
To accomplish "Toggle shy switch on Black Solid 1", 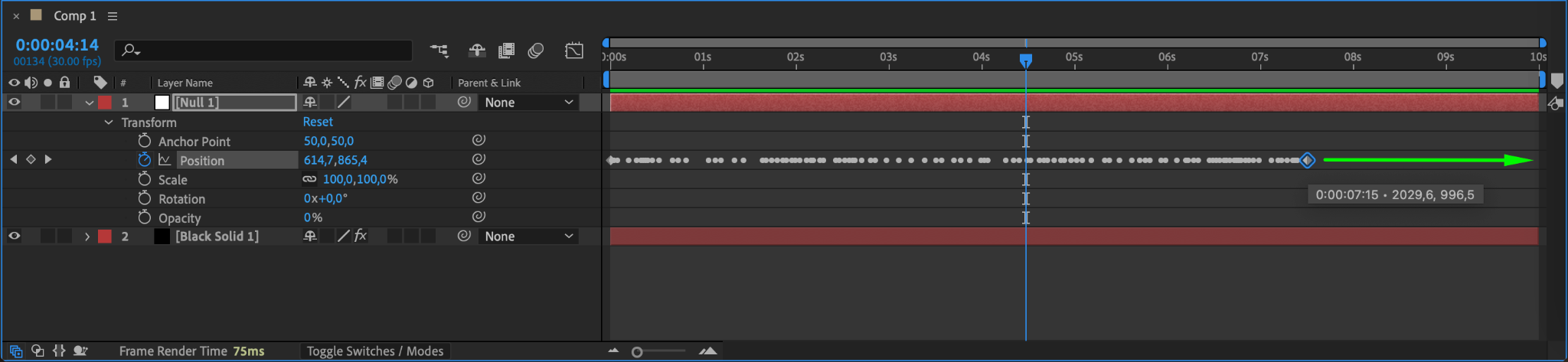I will coord(310,236).
